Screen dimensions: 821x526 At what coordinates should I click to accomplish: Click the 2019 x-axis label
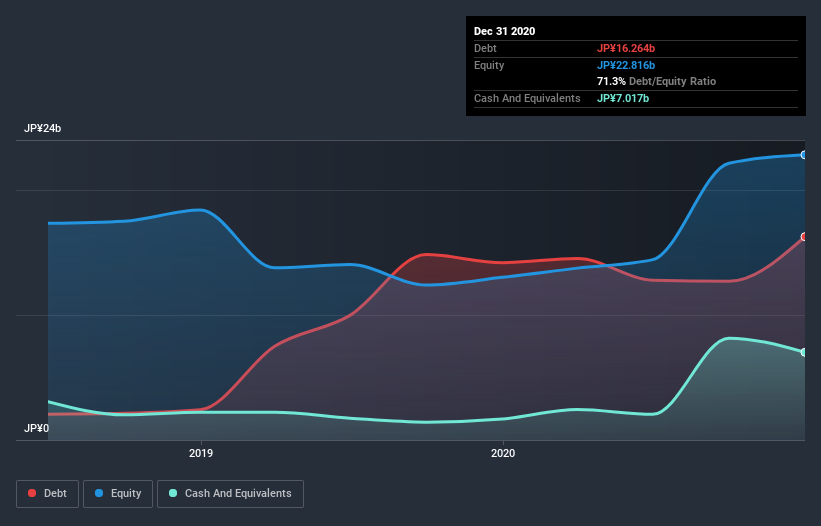coord(201,453)
